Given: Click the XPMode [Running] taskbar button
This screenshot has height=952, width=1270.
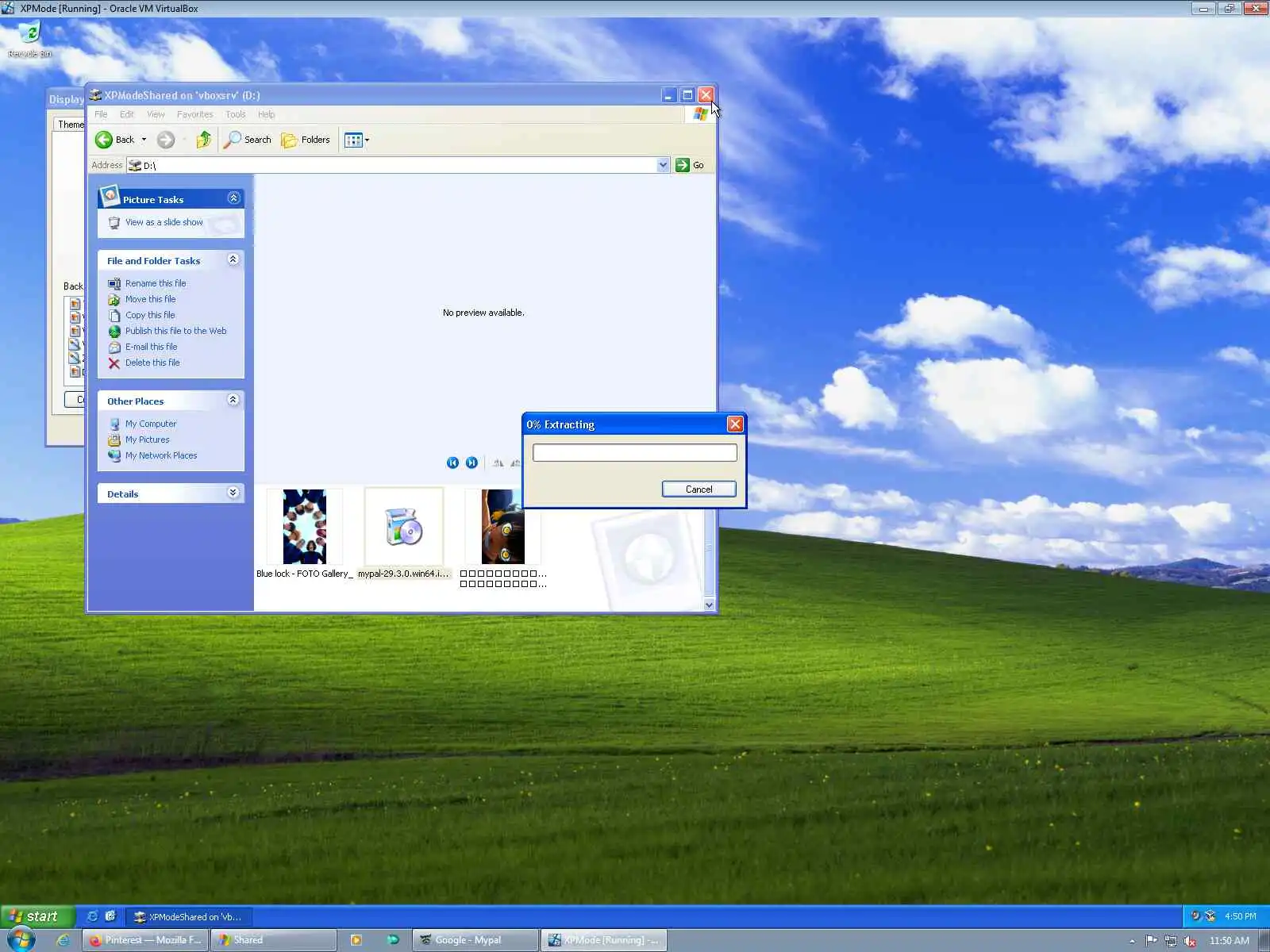Looking at the screenshot, I should pos(604,940).
